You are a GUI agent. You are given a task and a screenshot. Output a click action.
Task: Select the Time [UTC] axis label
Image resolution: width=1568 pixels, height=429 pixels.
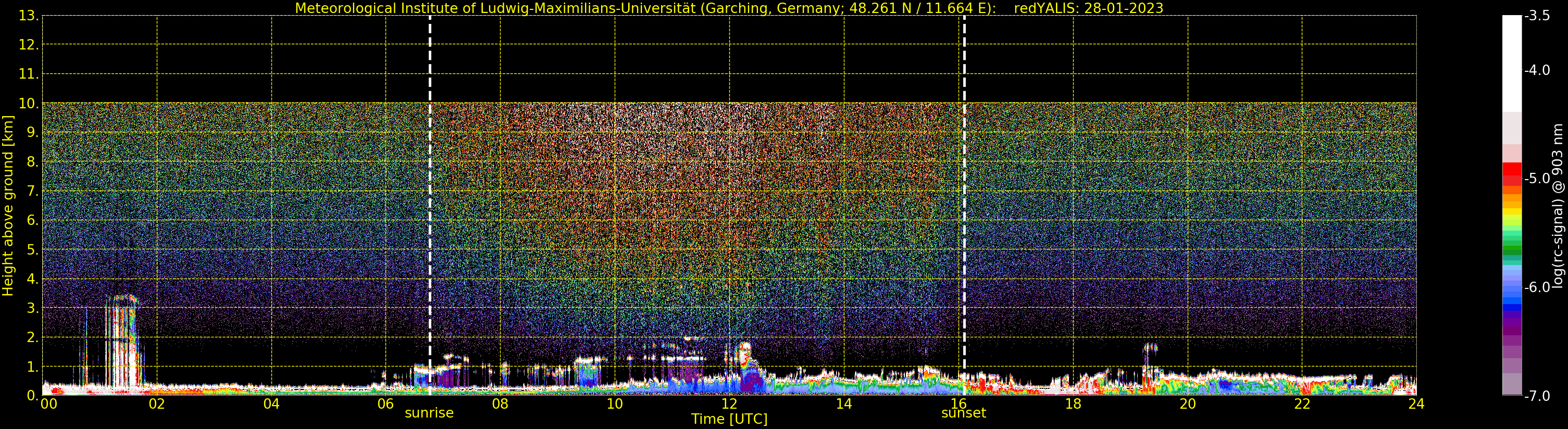tap(729, 419)
